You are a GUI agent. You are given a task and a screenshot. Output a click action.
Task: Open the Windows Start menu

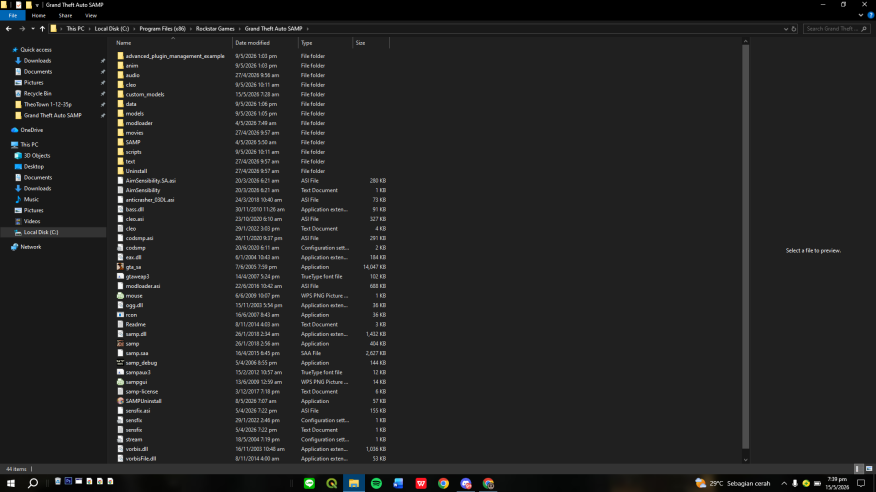point(11,483)
